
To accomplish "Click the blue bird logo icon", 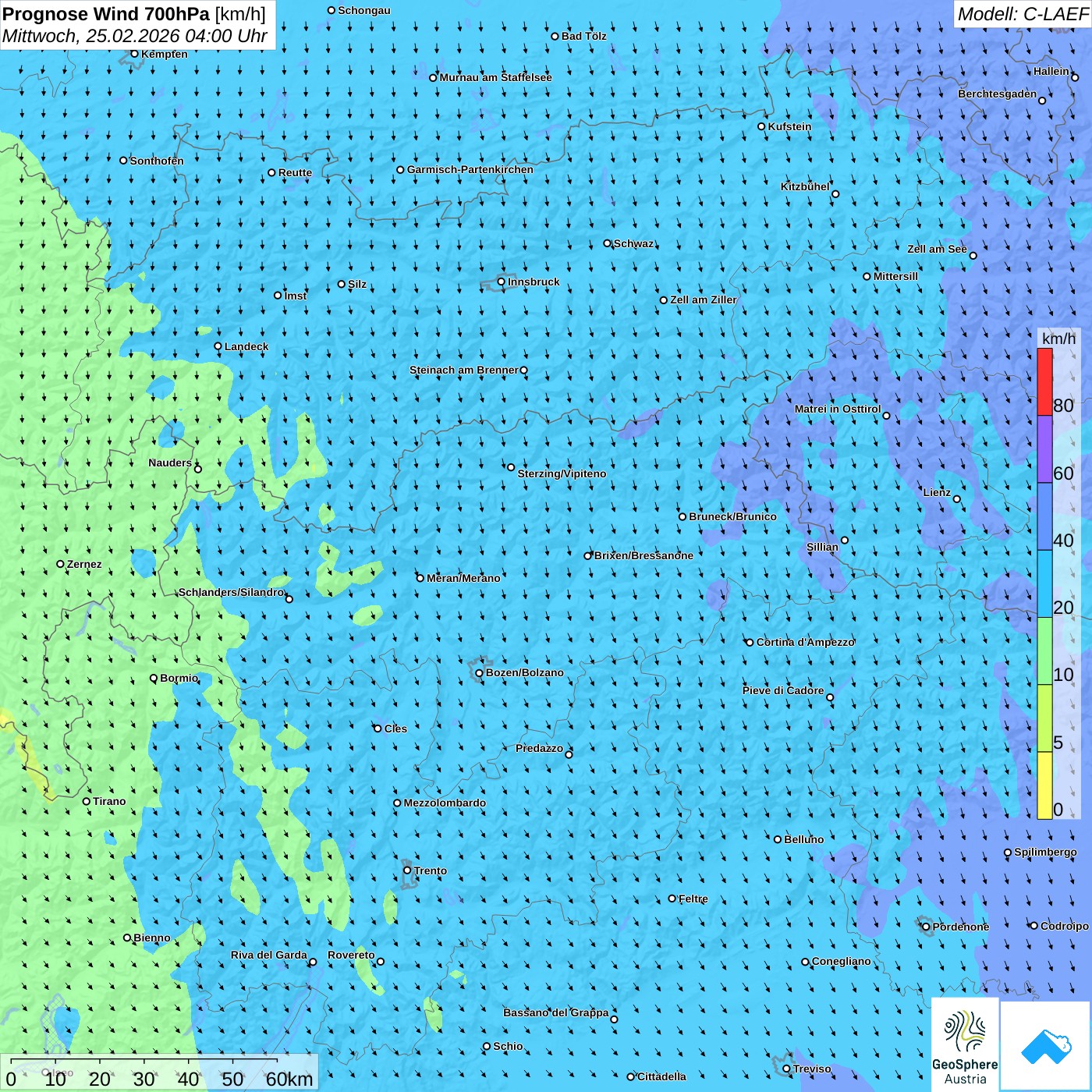I will click(1045, 1046).
